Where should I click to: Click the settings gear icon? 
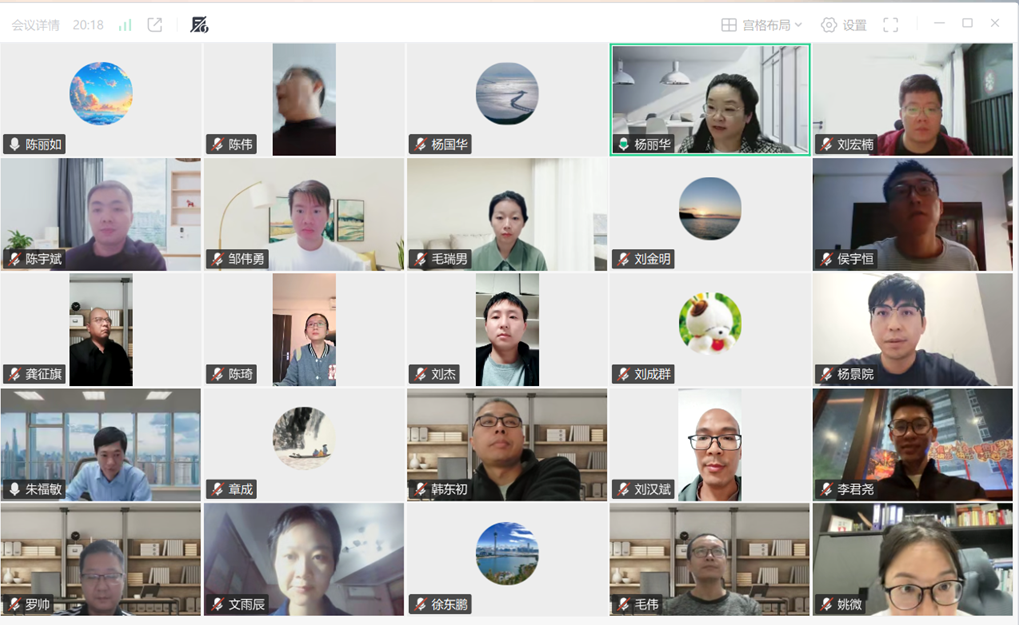coord(829,25)
